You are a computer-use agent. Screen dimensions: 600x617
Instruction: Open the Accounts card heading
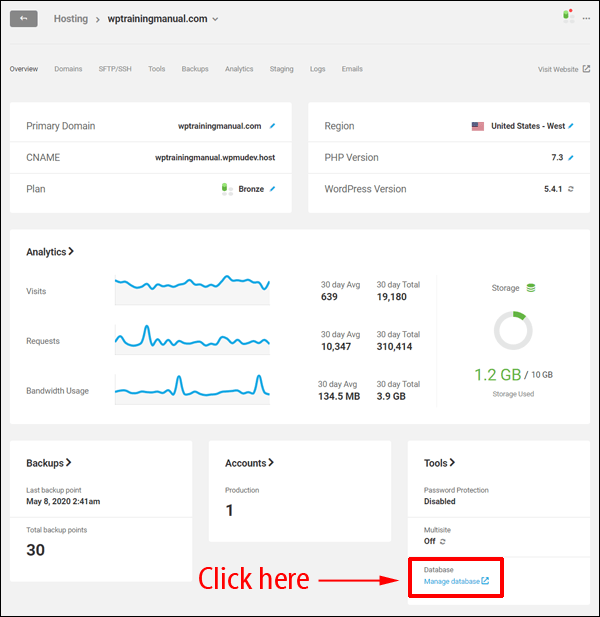249,463
